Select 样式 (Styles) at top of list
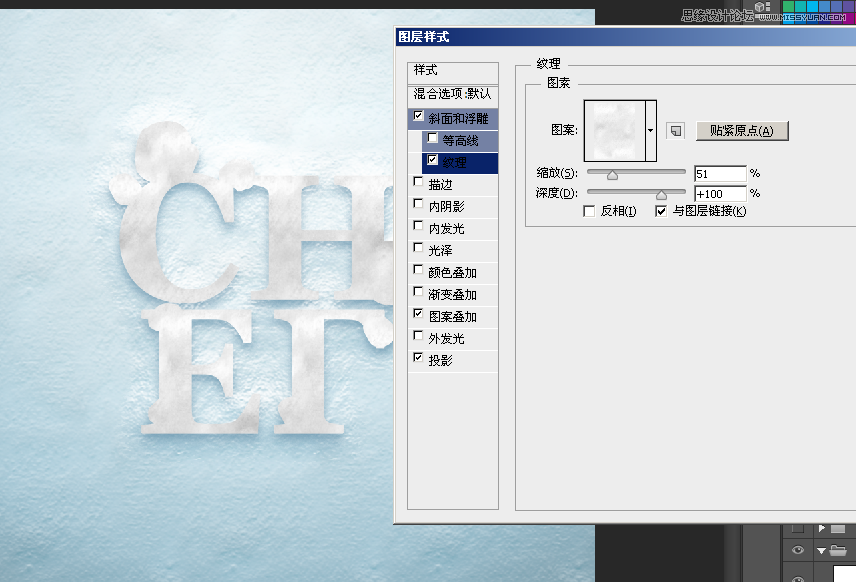The height and width of the screenshot is (582, 856). pos(427,70)
